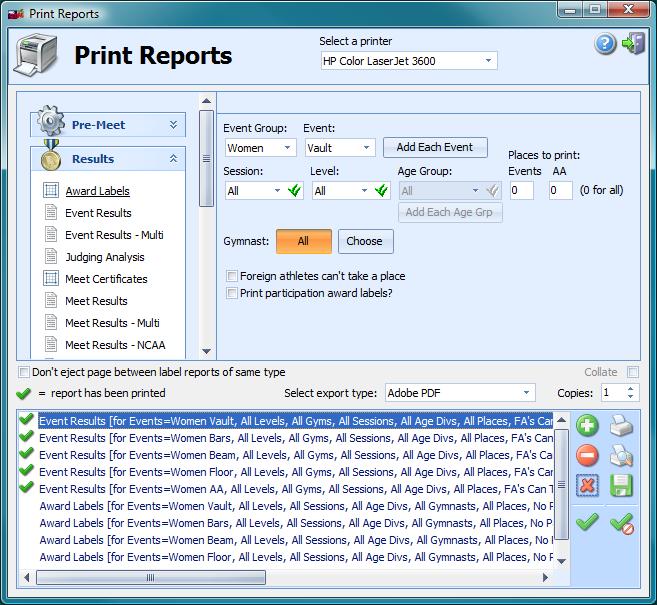
Task: Click the printer icon beside the report list
Action: [621, 426]
